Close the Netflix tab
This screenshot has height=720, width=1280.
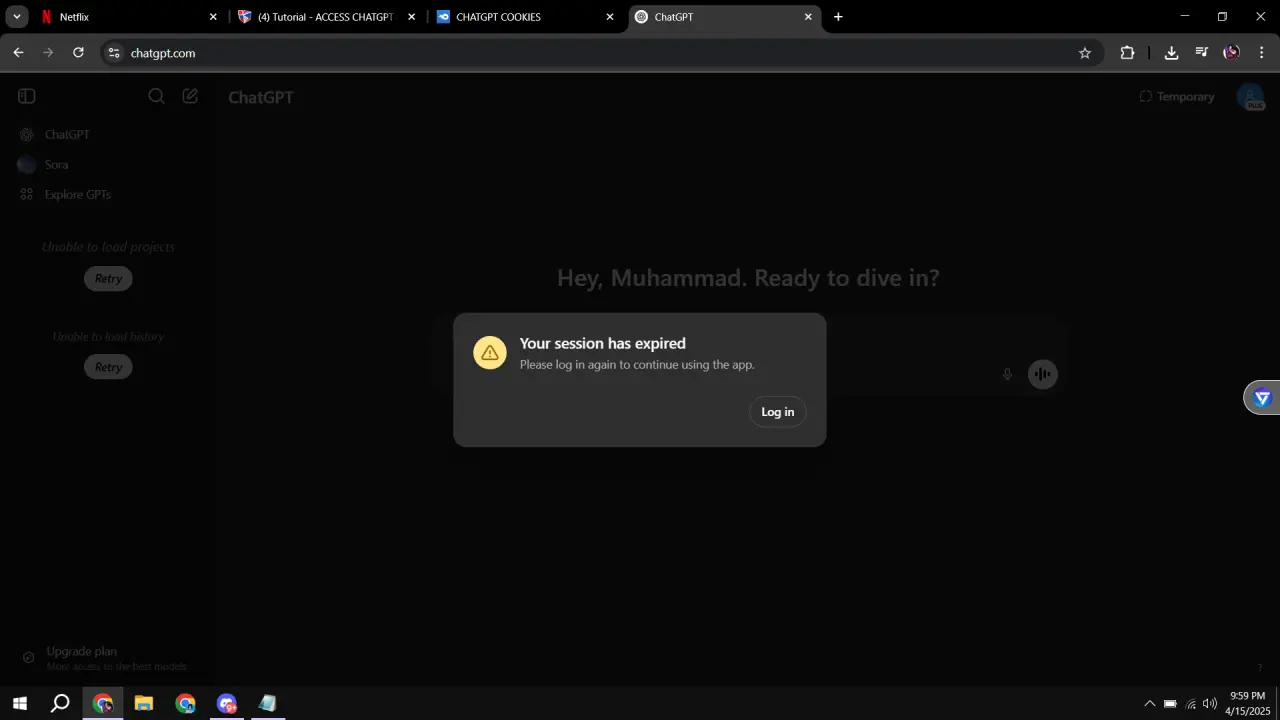click(x=213, y=17)
